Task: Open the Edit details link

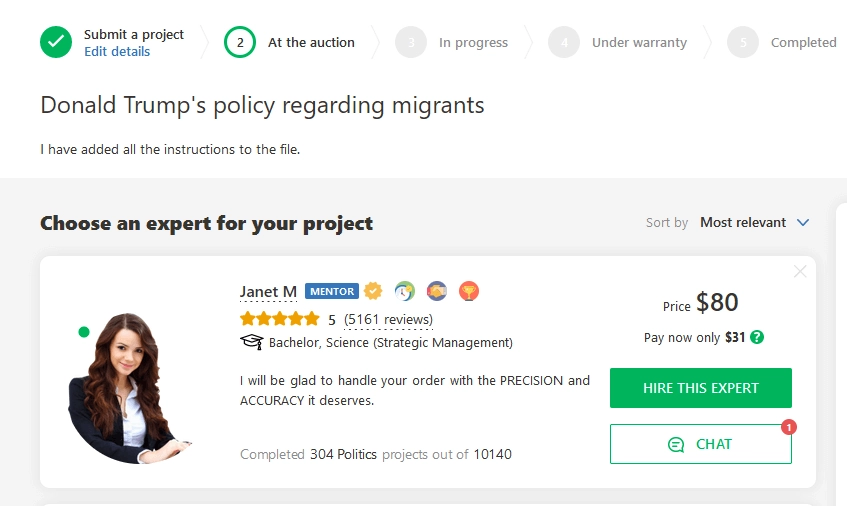Action: 117,51
